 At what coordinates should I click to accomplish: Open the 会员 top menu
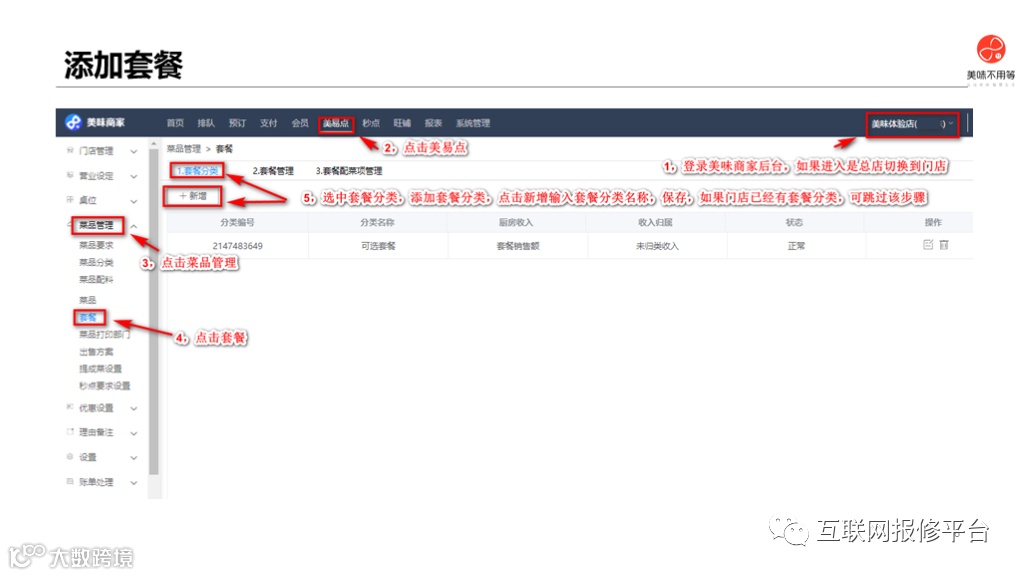300,123
